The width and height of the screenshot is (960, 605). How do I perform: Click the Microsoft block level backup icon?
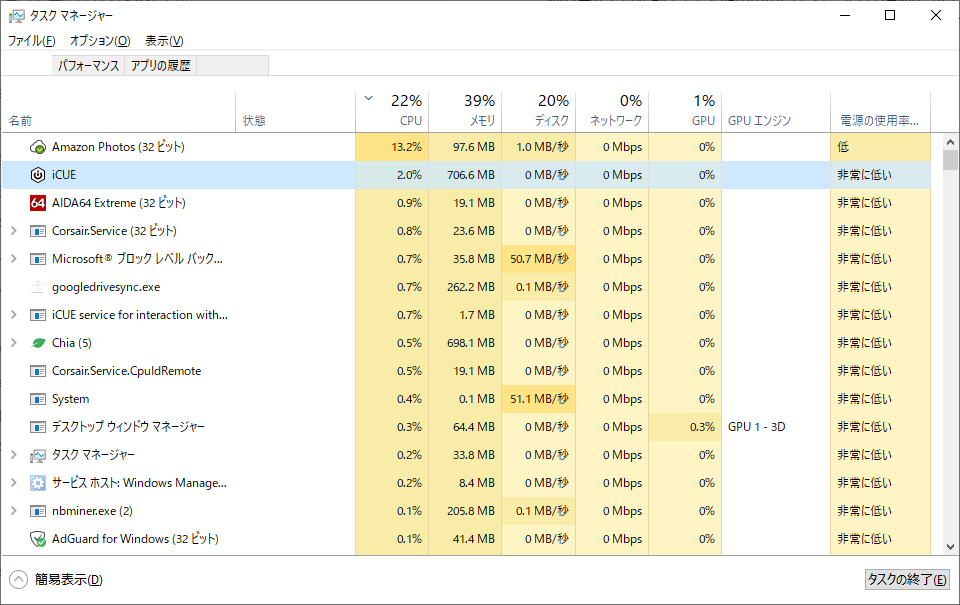point(38,259)
